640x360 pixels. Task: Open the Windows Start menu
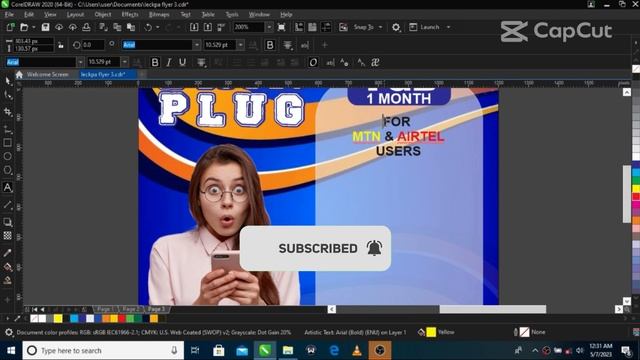[x=11, y=350]
